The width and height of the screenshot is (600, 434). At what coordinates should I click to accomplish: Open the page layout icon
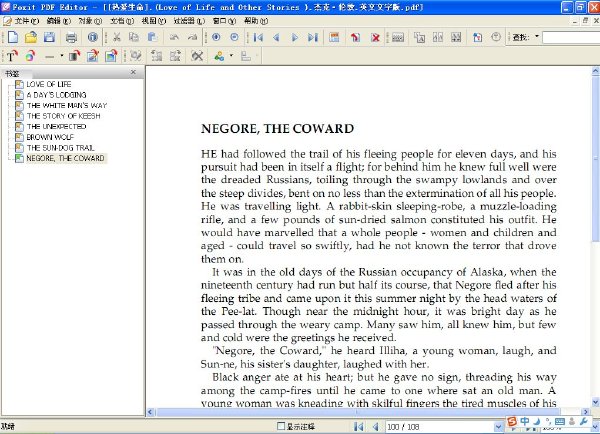click(334, 37)
